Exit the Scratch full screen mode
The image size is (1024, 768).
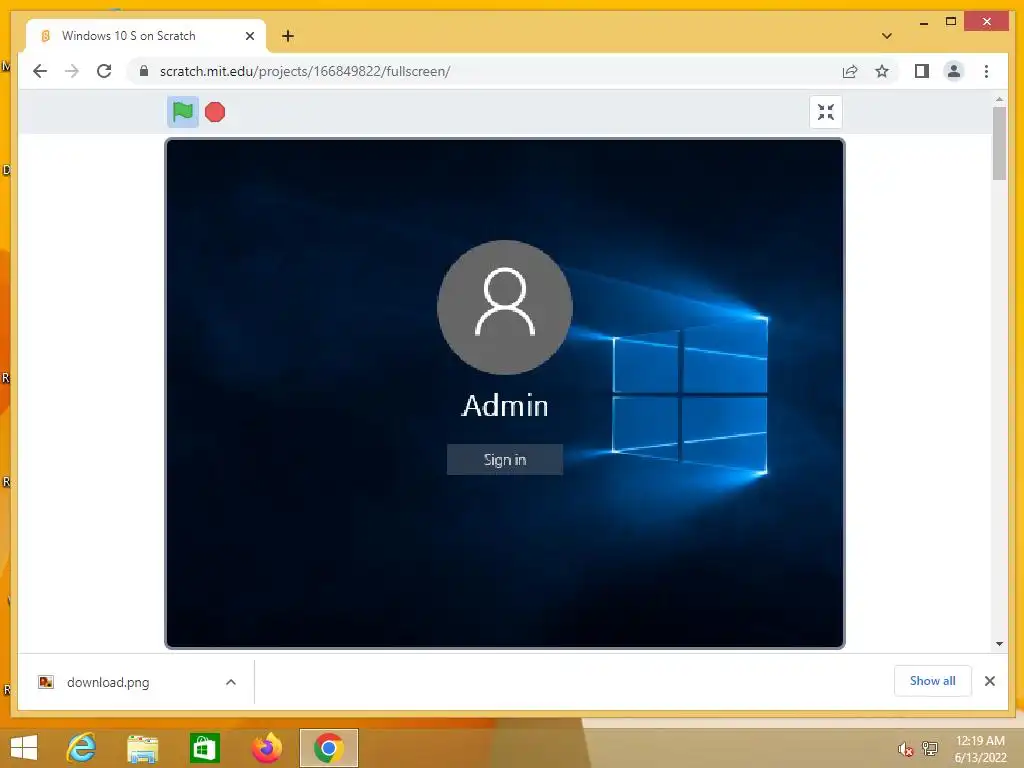click(825, 112)
